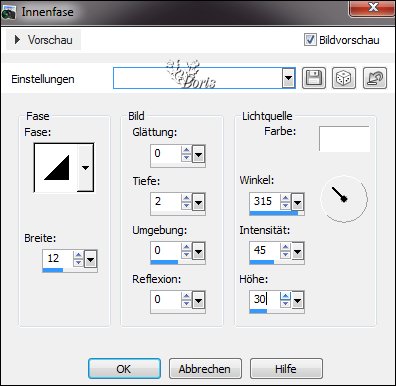
Task: Randomize parameters with the dice icon
Action: (344, 78)
